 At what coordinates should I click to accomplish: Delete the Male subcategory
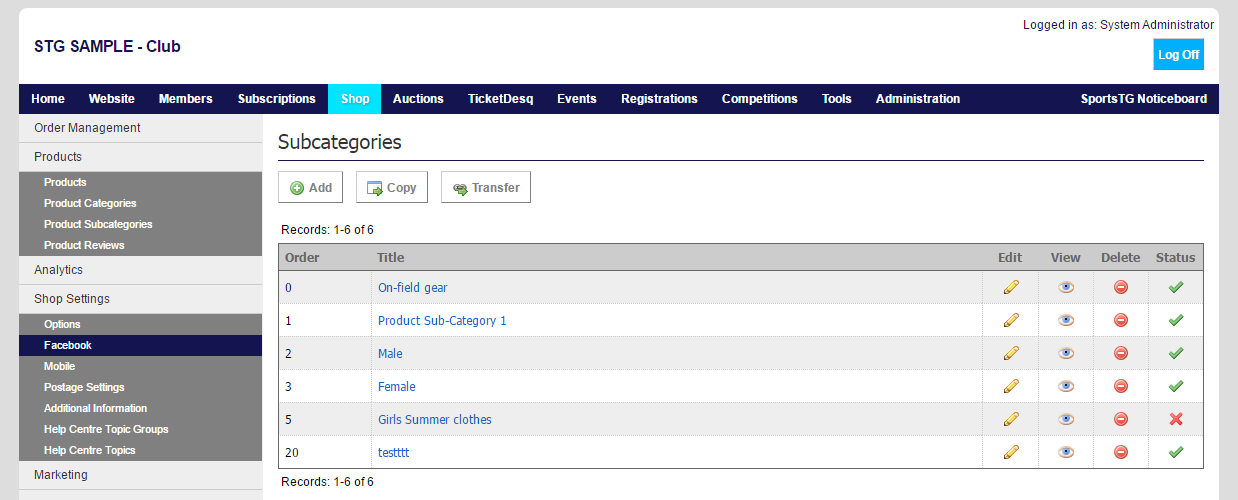tap(1121, 353)
